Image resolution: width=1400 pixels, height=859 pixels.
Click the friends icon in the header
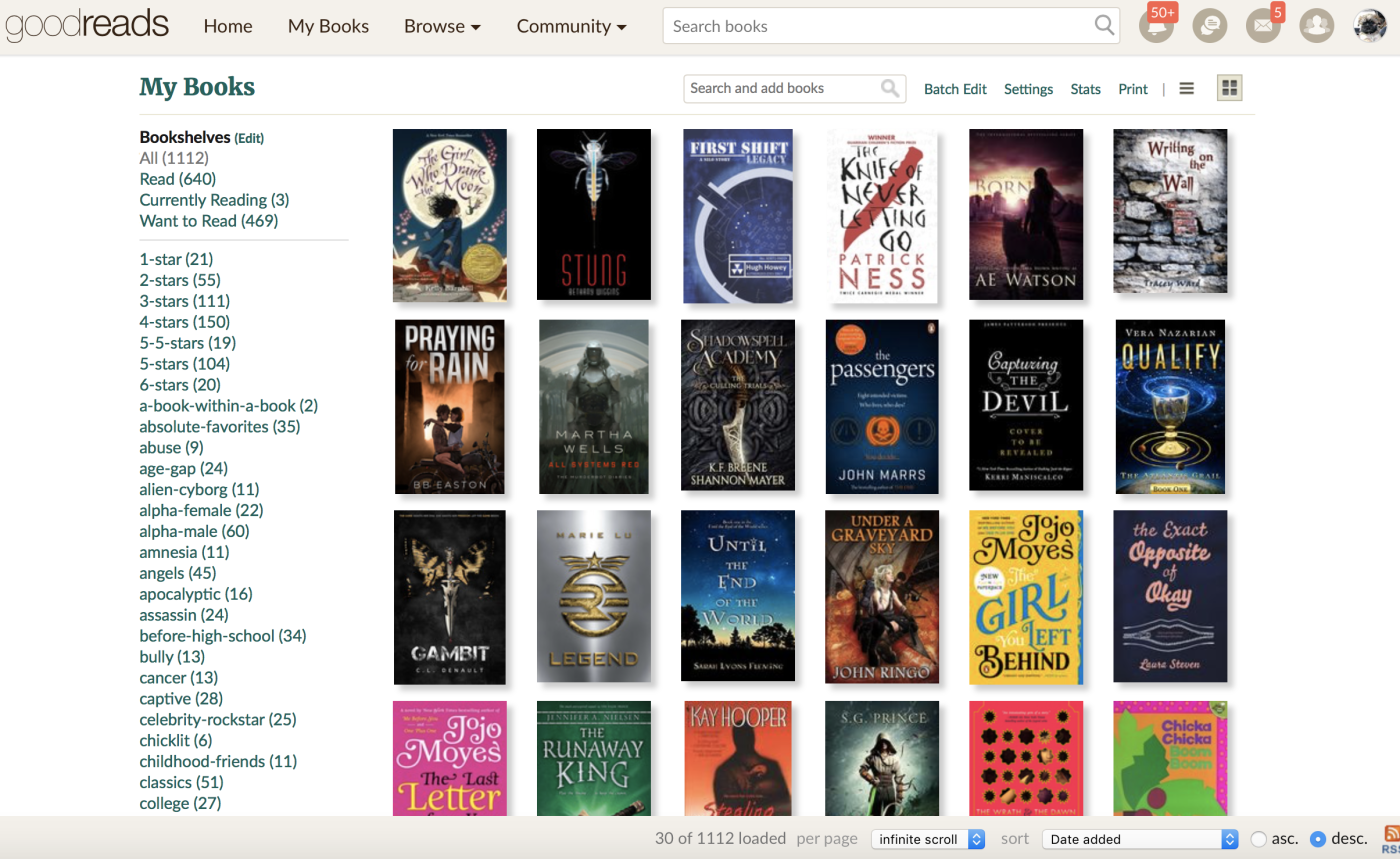1316,25
